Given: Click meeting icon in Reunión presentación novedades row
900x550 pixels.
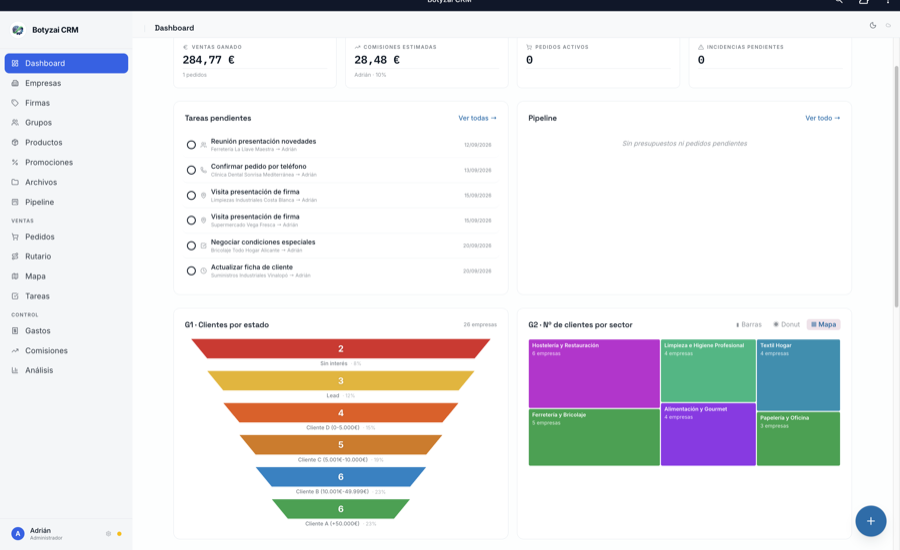Looking at the screenshot, I should point(204,145).
